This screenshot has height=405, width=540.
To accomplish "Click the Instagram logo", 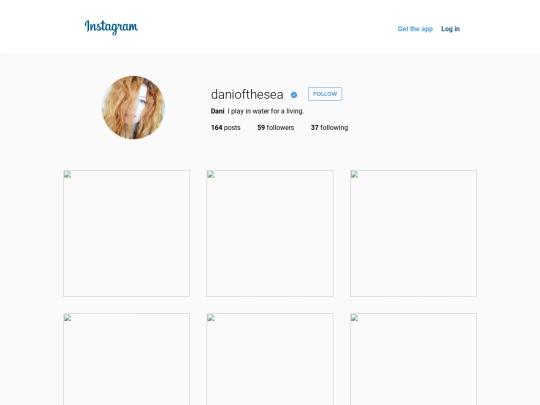I will click(111, 27).
